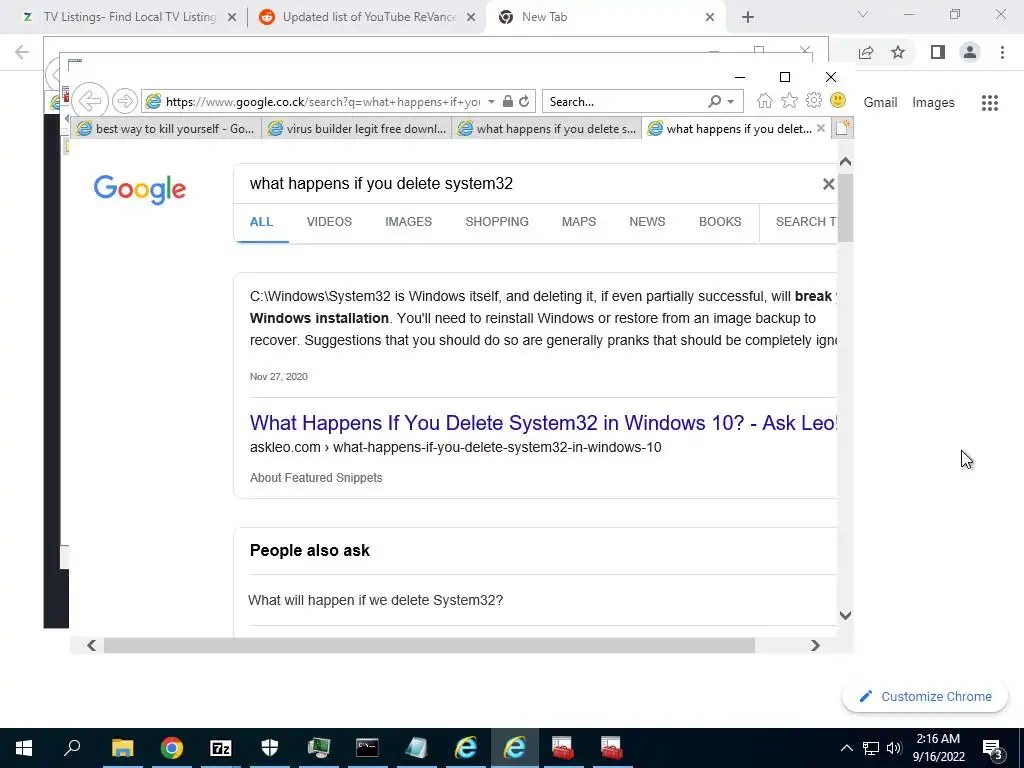Click the horizontal scrollbar left arrow

coord(91,645)
